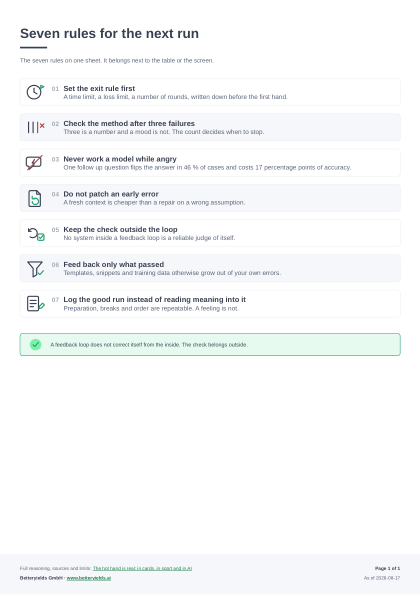
Task: Select 'Feed back only what passed' heading
Action: point(113,264)
